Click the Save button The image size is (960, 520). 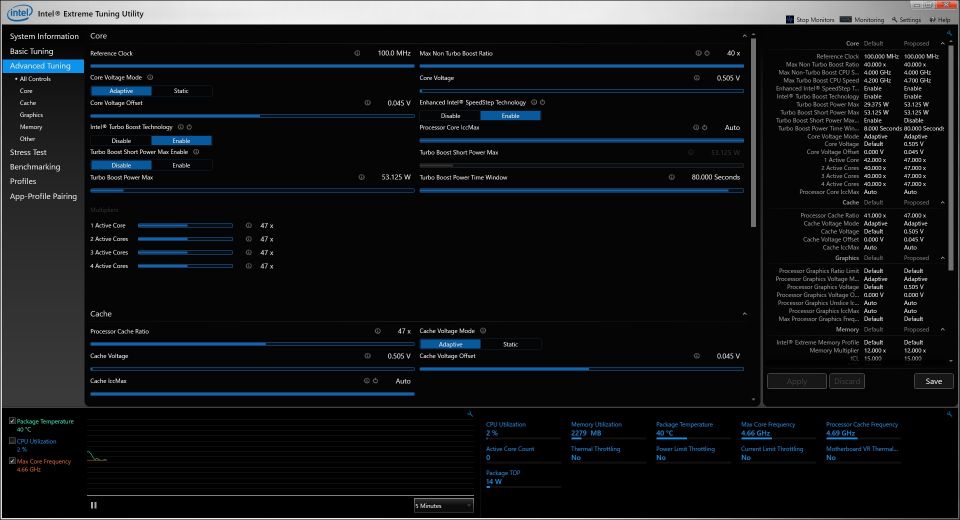click(x=933, y=381)
